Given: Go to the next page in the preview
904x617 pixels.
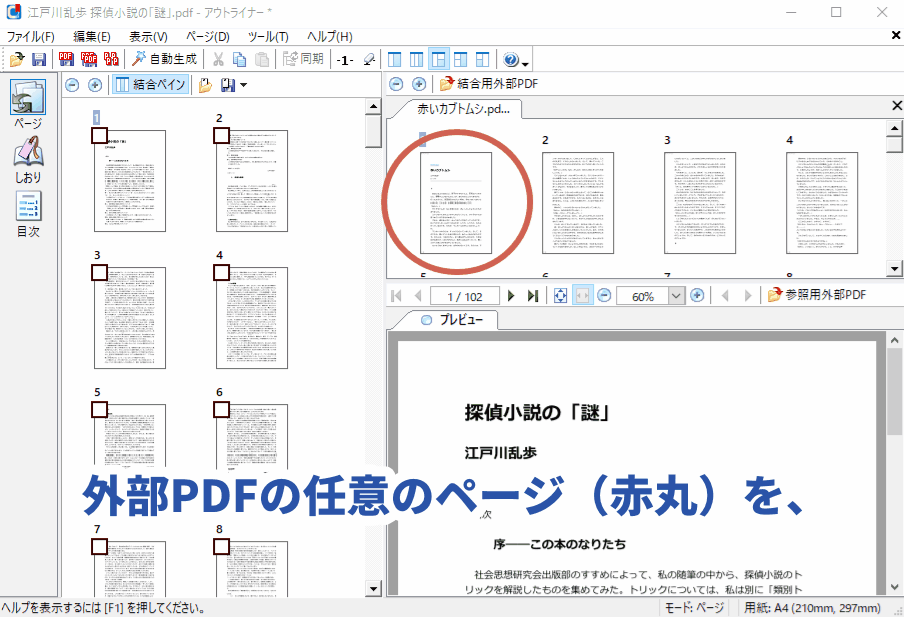Looking at the screenshot, I should [x=512, y=295].
